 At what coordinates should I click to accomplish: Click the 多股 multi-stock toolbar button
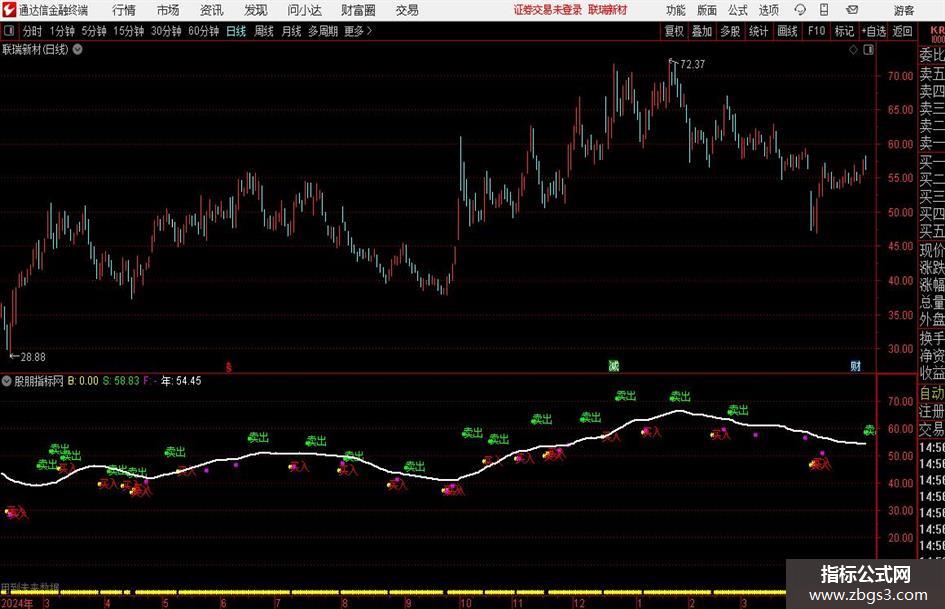click(730, 31)
